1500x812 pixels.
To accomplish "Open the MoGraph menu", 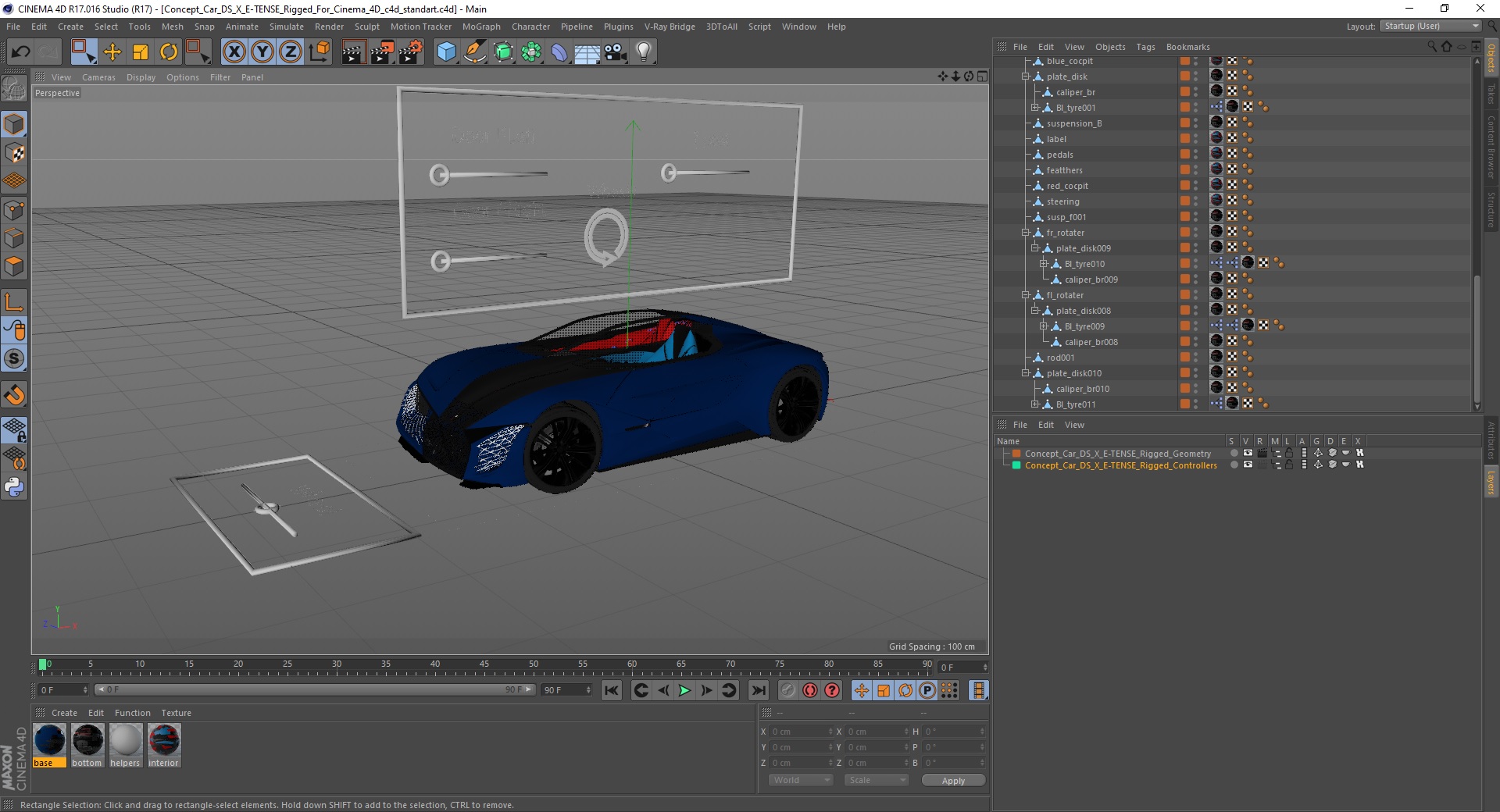I will click(x=481, y=27).
